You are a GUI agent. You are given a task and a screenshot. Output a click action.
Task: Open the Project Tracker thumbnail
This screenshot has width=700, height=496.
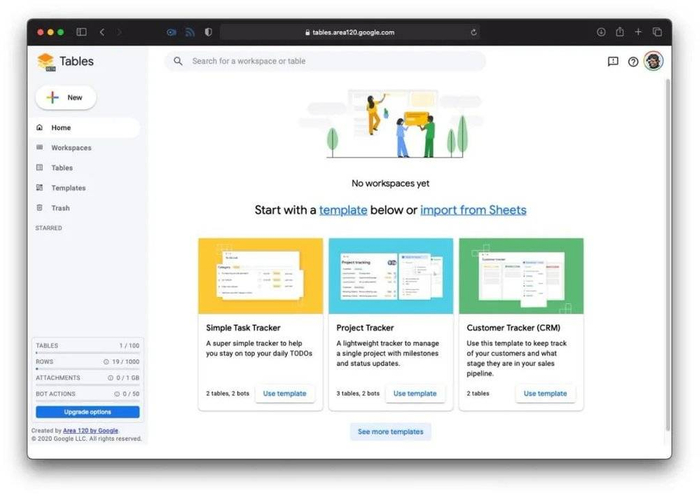391,276
